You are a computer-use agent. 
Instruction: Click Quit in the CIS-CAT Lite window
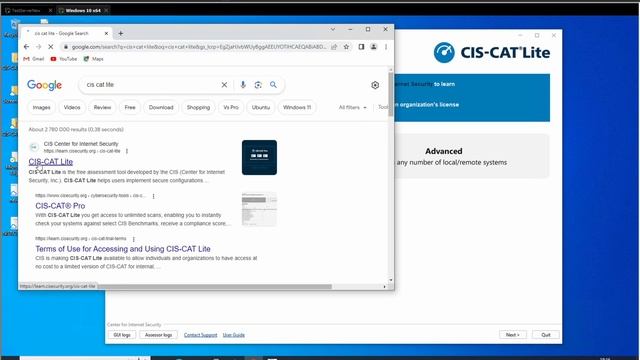pyautogui.click(x=546, y=335)
